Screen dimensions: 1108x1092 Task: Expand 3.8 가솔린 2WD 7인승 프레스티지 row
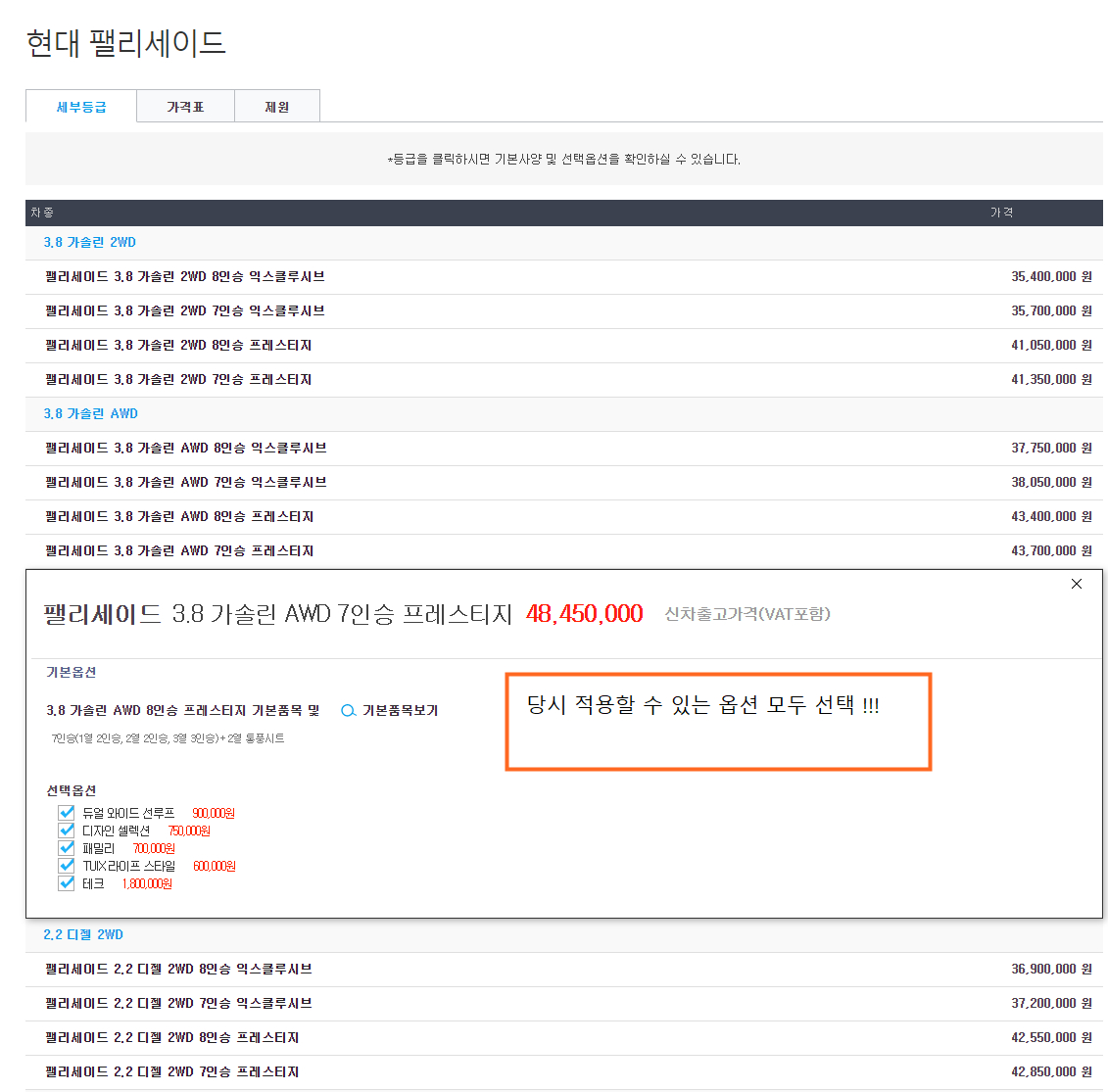564,380
